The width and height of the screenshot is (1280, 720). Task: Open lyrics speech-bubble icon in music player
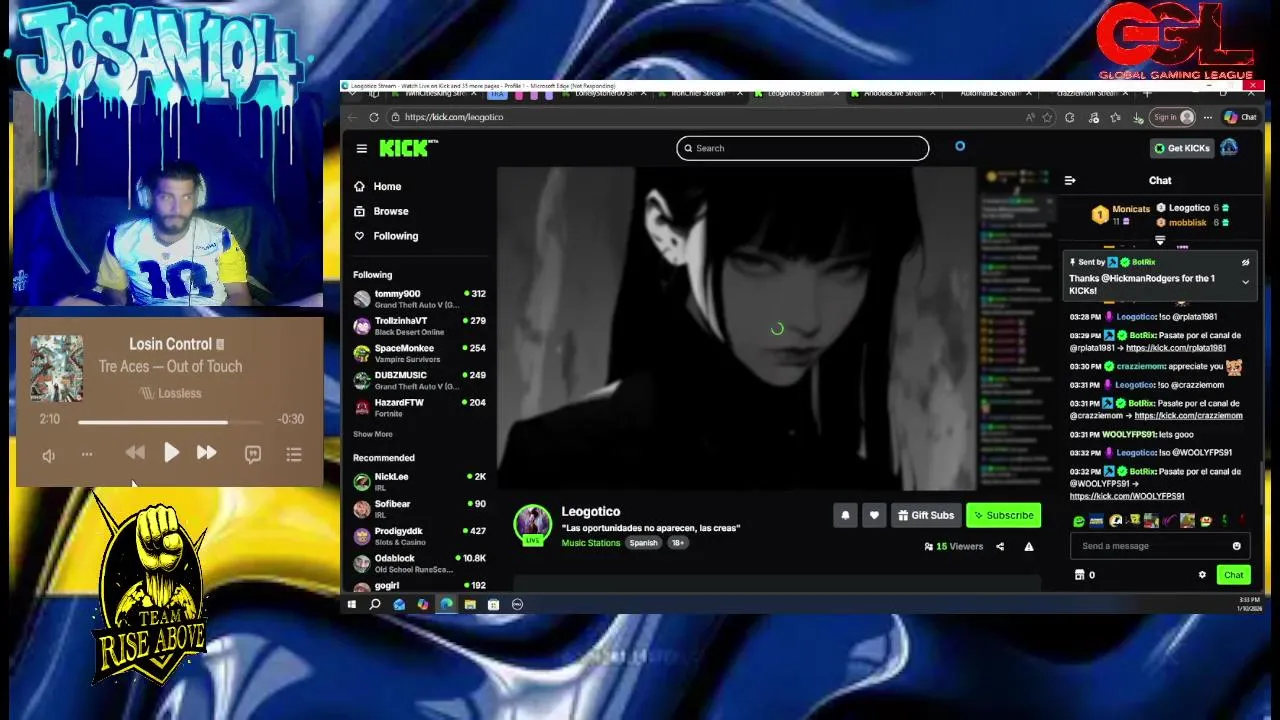(x=253, y=454)
